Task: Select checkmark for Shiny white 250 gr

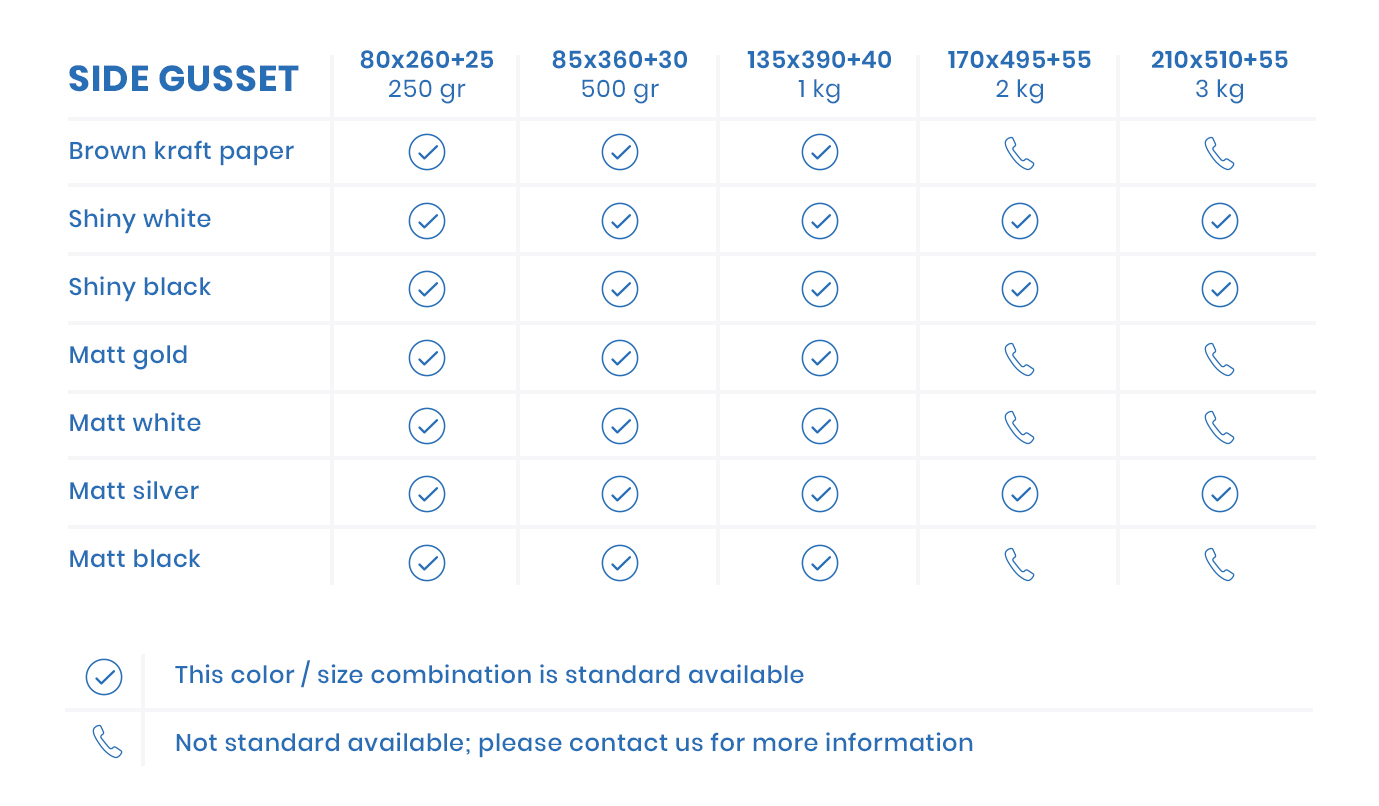Action: pos(427,221)
